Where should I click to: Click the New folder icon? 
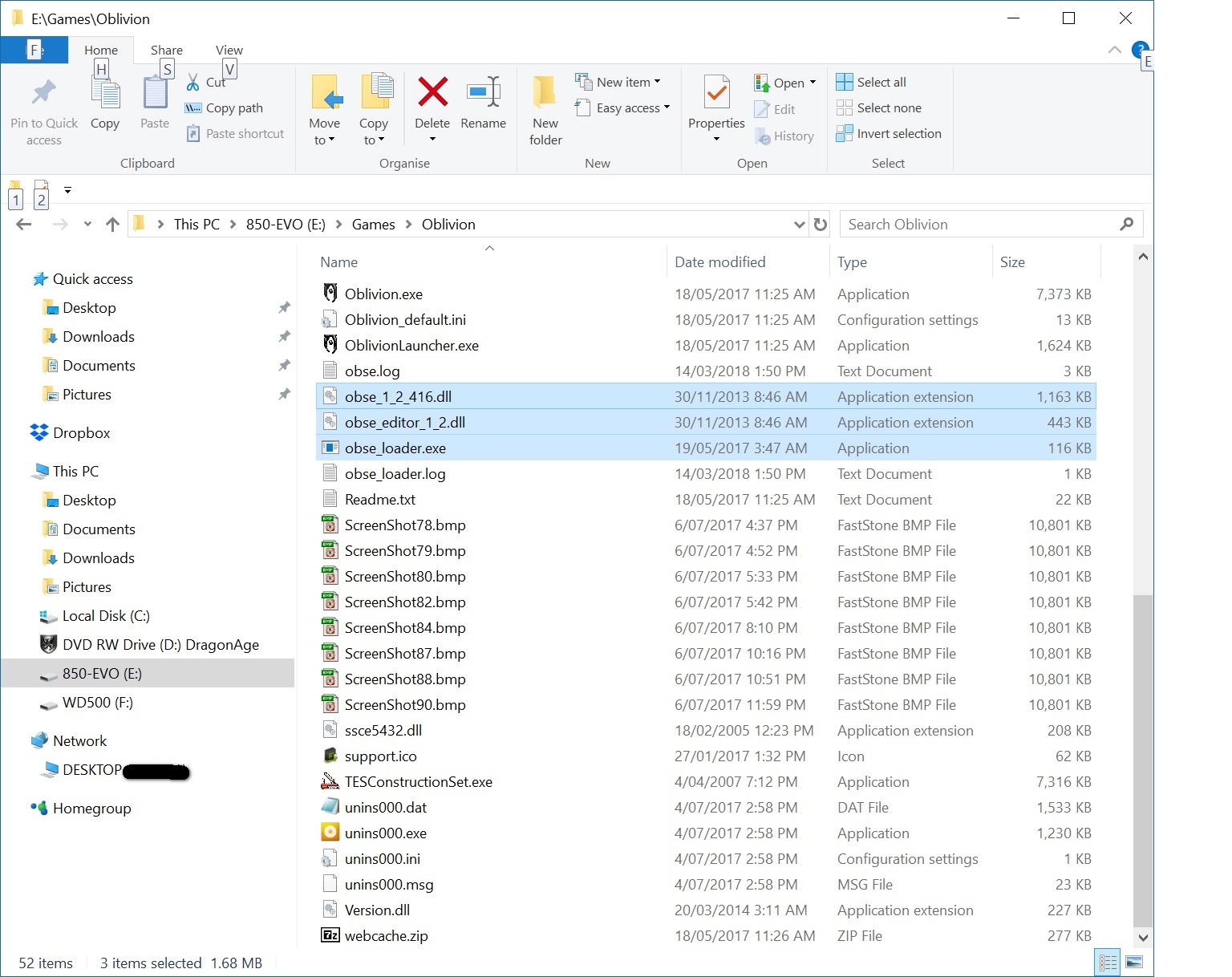pyautogui.click(x=545, y=92)
